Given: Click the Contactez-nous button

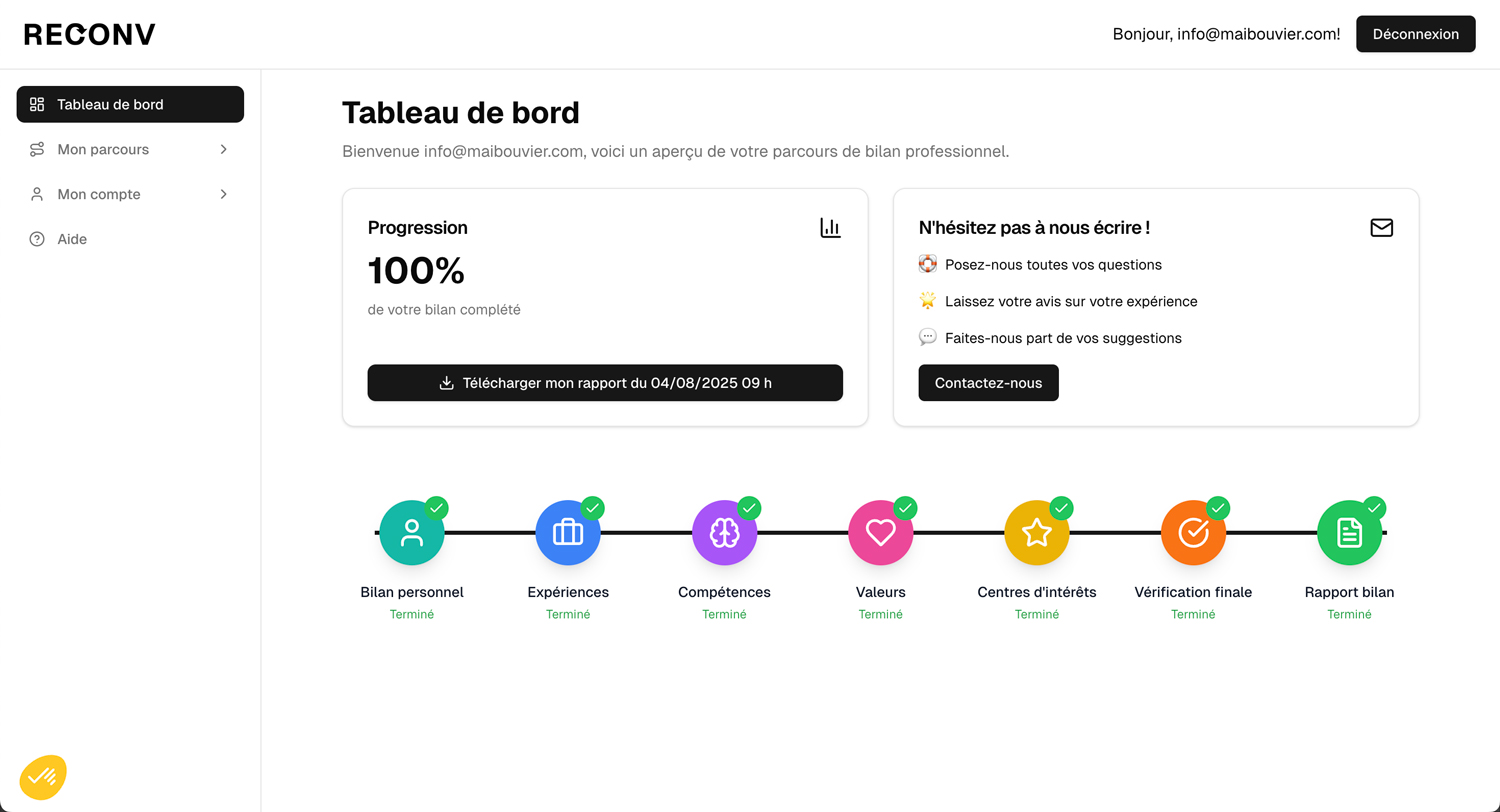Looking at the screenshot, I should pos(988,383).
